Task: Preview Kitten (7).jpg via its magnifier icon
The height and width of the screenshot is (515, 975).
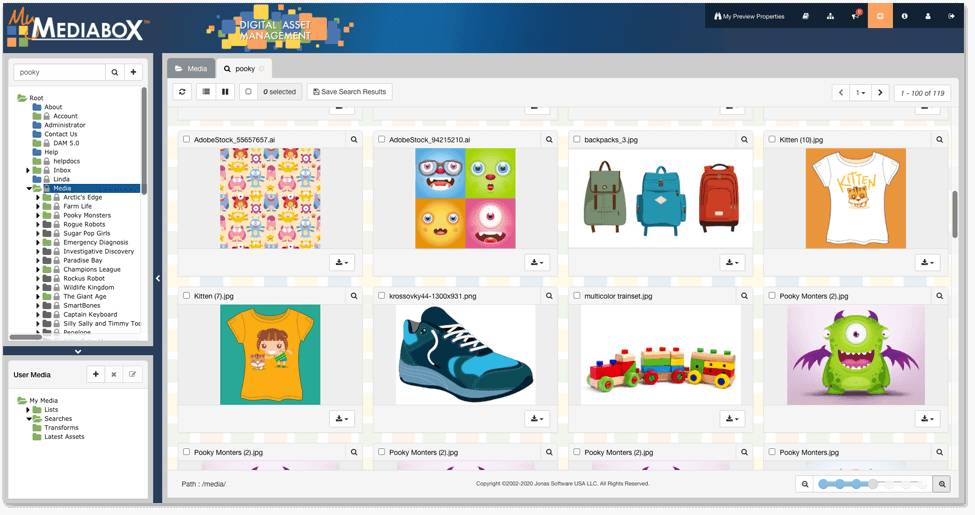Action: (x=354, y=296)
